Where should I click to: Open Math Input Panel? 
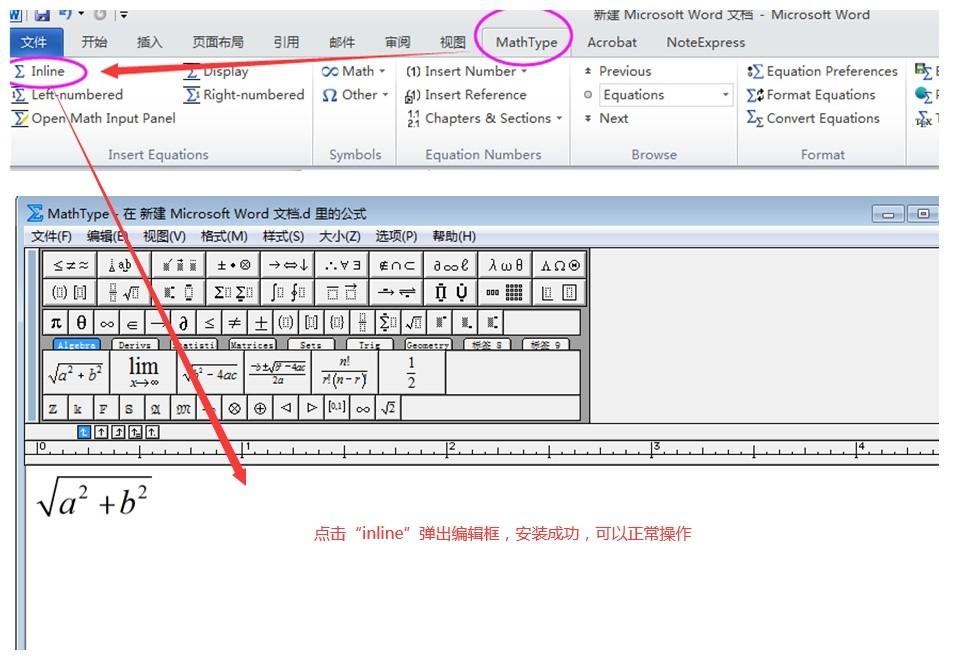coord(94,119)
